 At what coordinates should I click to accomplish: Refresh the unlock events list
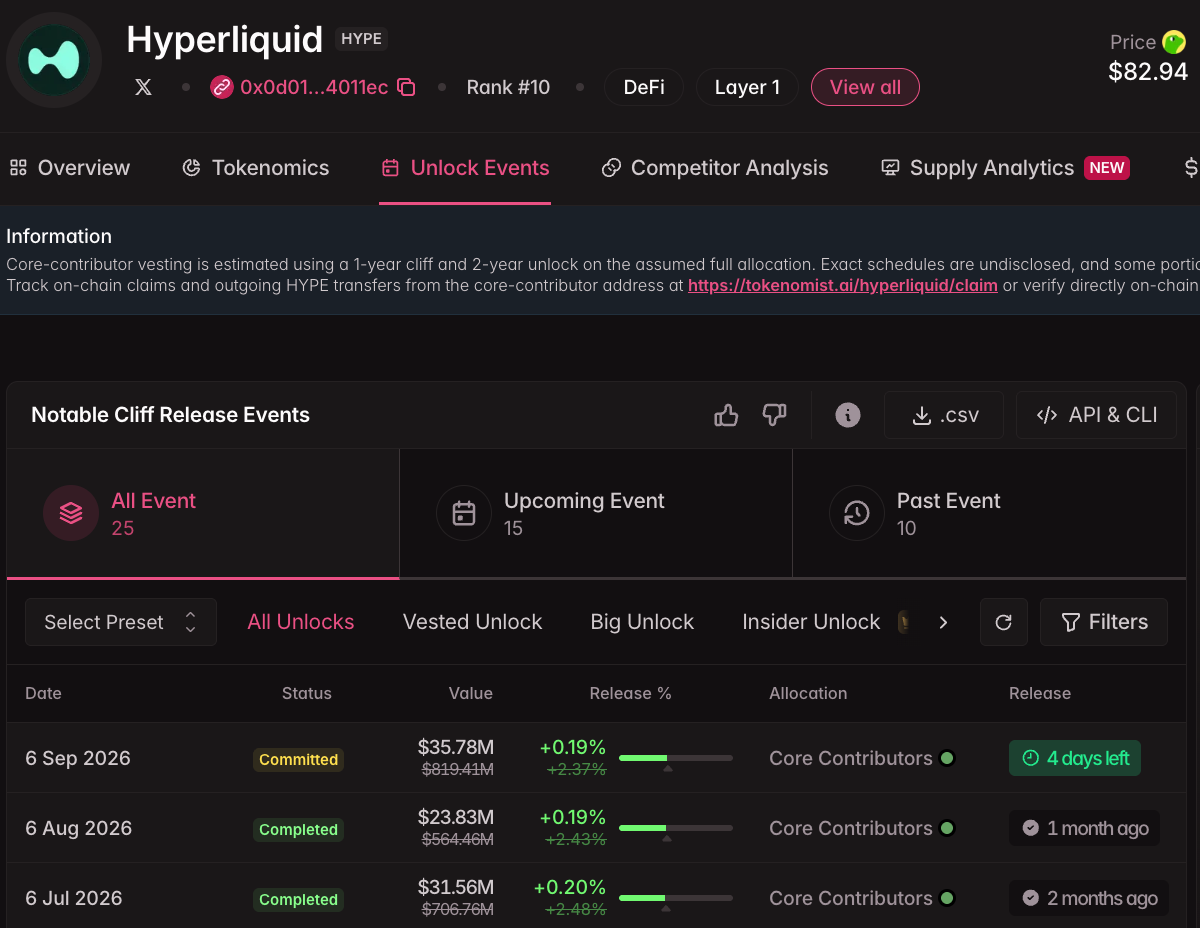pyautogui.click(x=1004, y=622)
